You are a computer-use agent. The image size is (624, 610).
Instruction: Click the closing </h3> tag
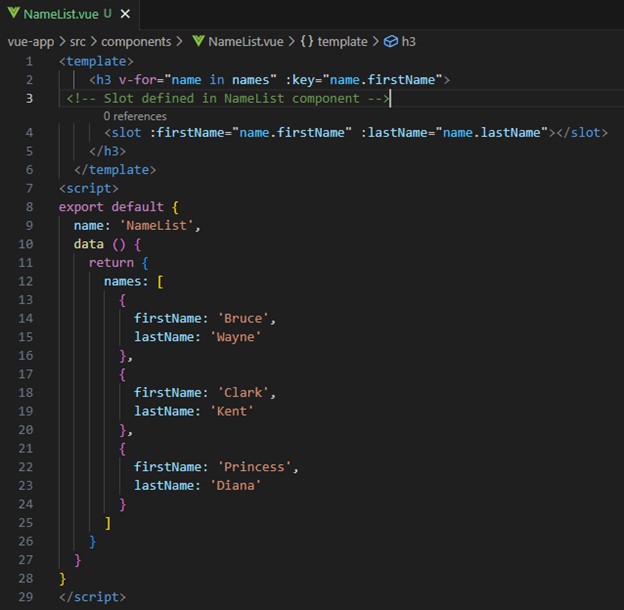pyautogui.click(x=107, y=151)
